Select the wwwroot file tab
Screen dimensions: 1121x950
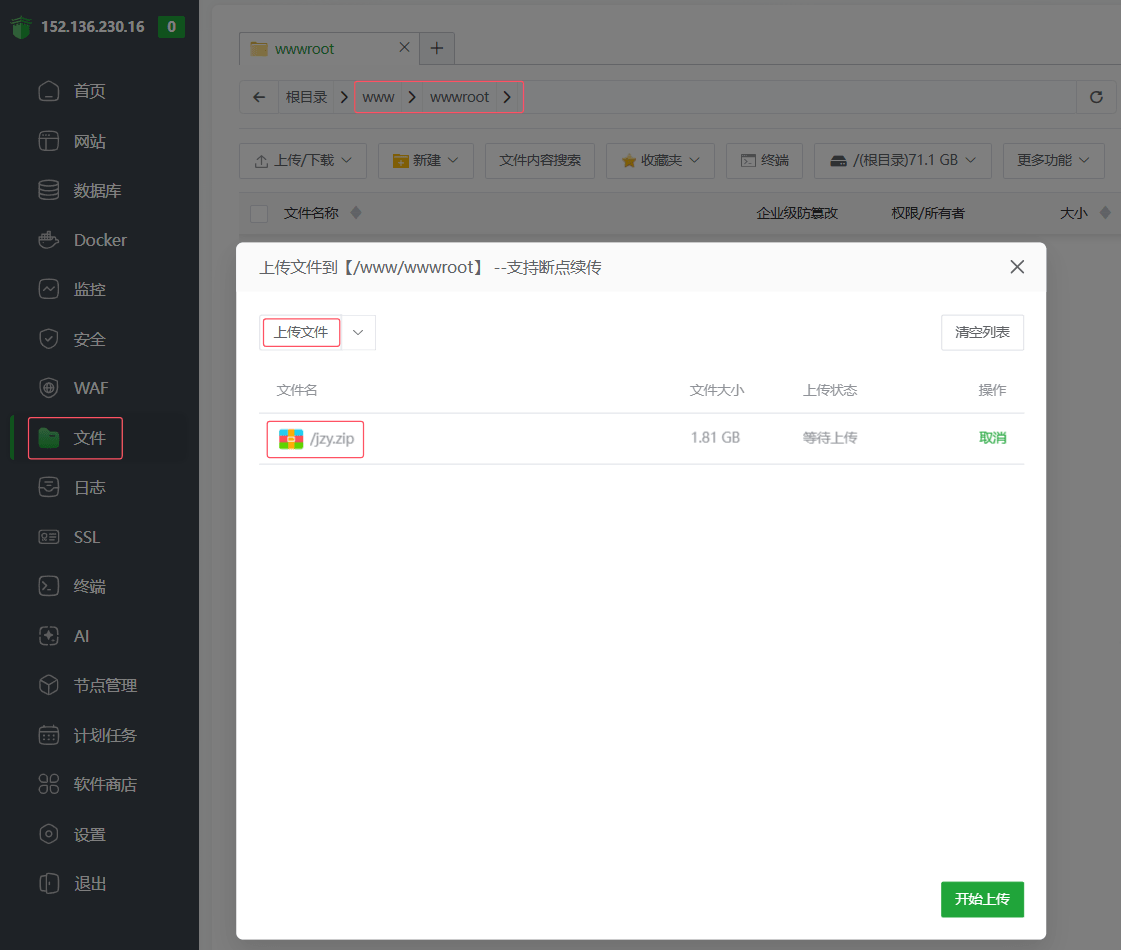330,49
